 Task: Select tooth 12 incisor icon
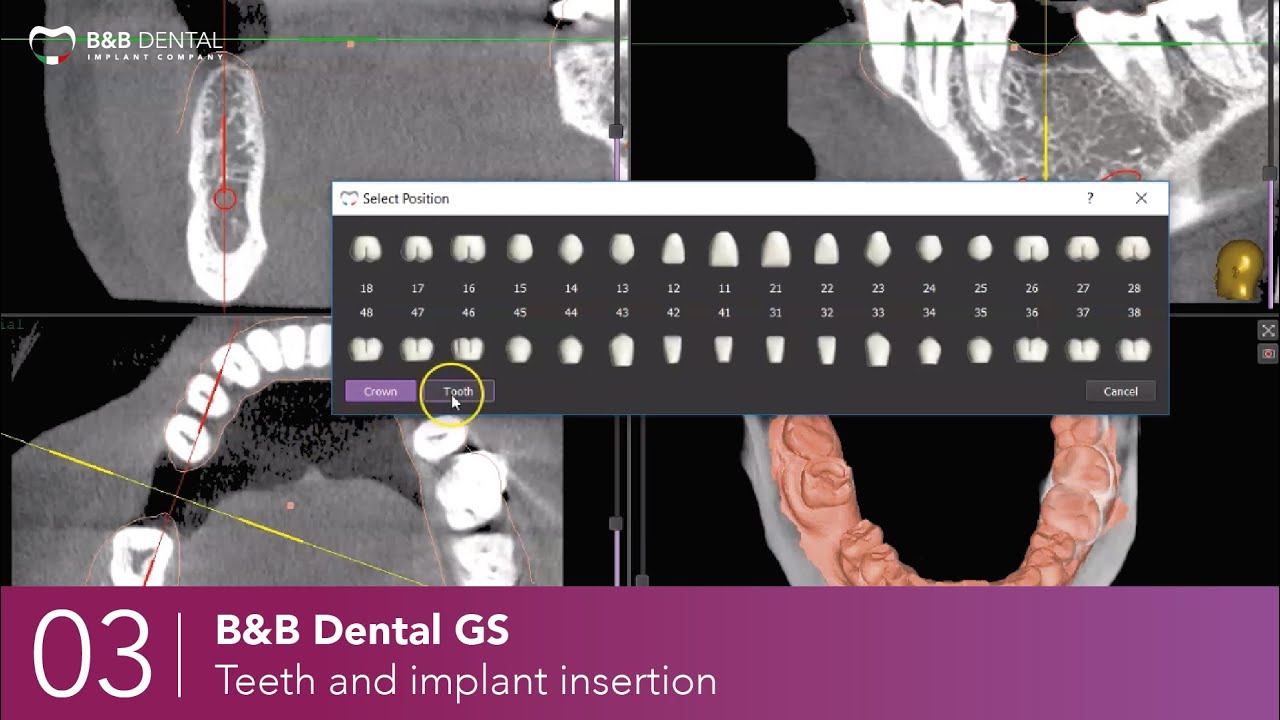673,249
